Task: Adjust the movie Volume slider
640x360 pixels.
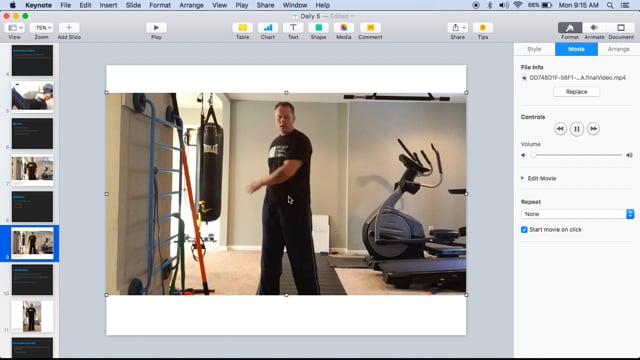Action: click(x=576, y=155)
